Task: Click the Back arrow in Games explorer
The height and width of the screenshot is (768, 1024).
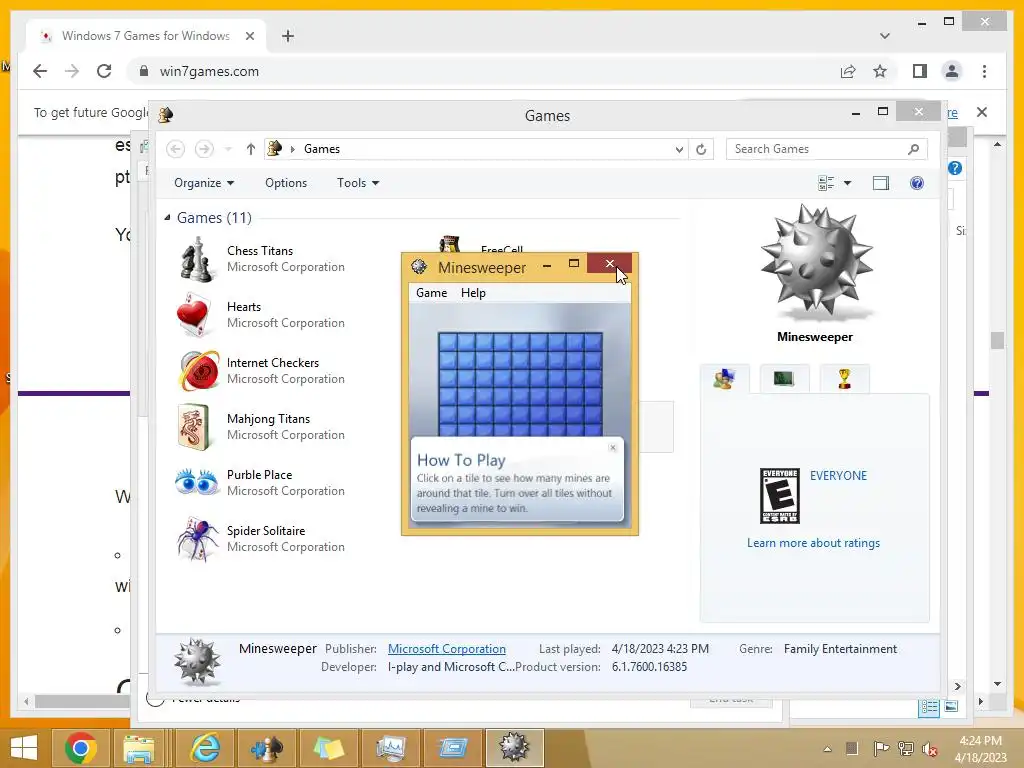Action: click(x=175, y=149)
